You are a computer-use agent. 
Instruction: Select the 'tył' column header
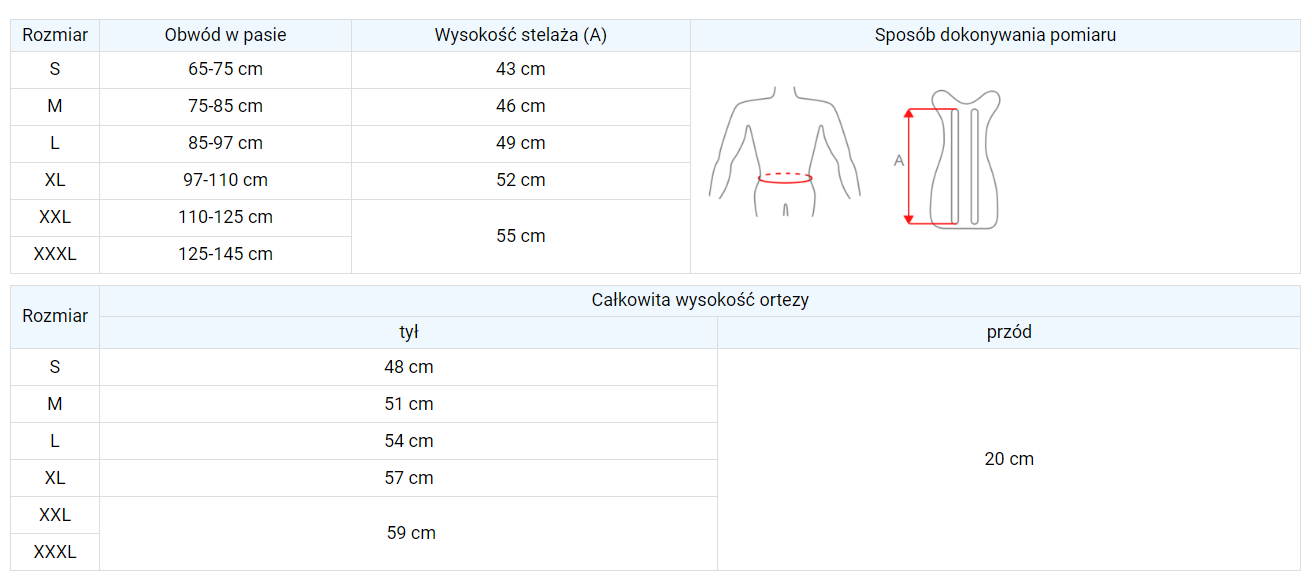pos(408,332)
